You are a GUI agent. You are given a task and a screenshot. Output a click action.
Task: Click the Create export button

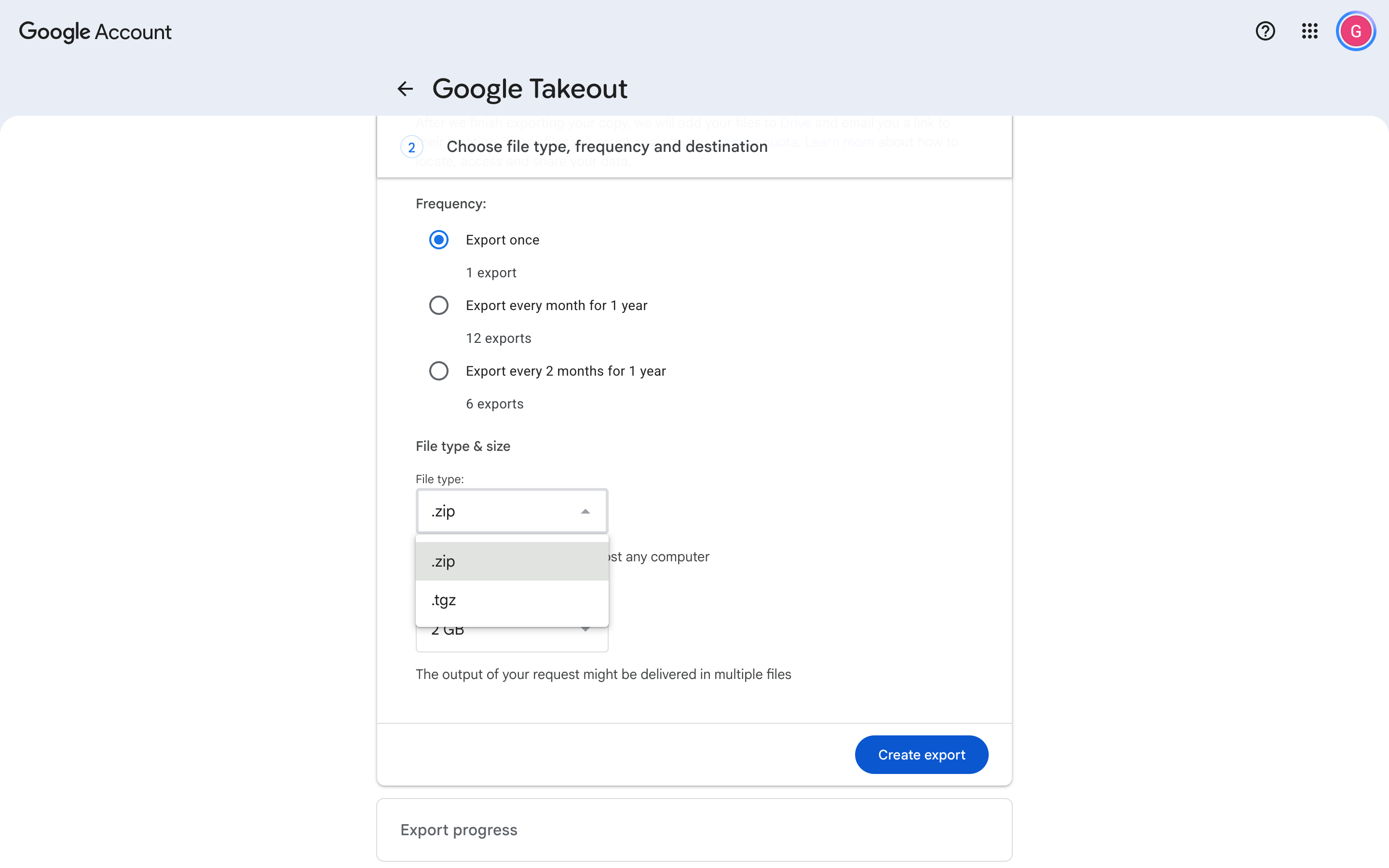tap(921, 754)
